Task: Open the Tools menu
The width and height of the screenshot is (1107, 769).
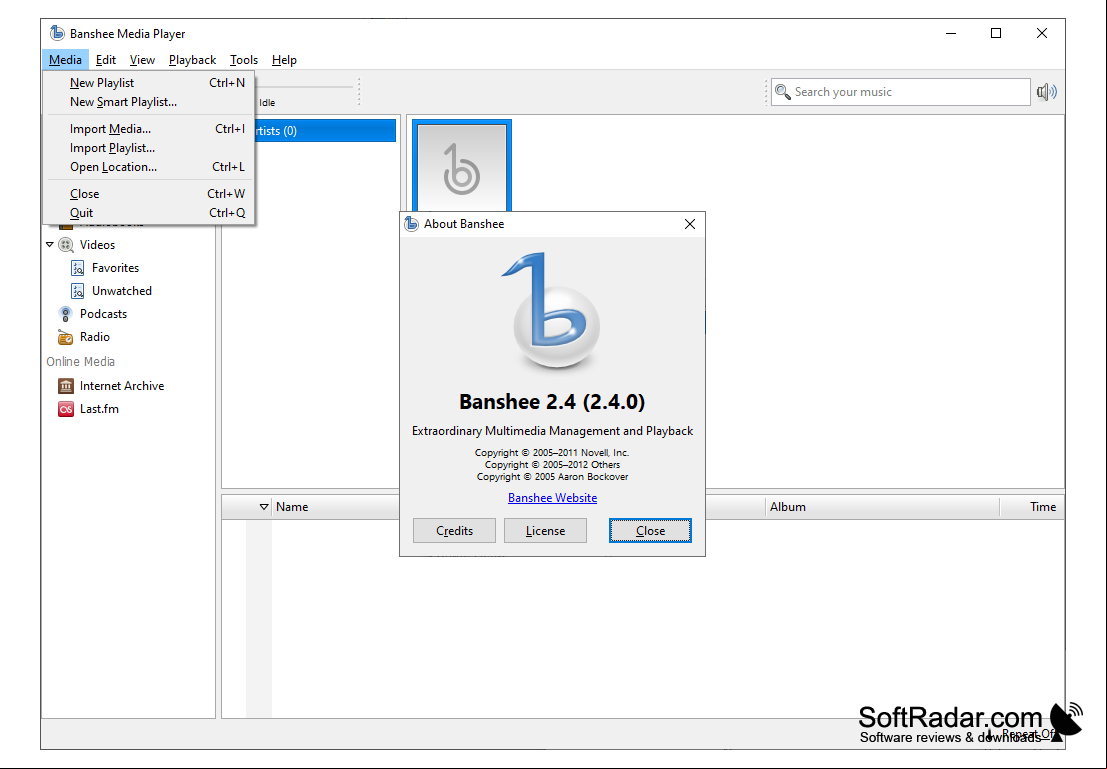Action: click(x=244, y=60)
